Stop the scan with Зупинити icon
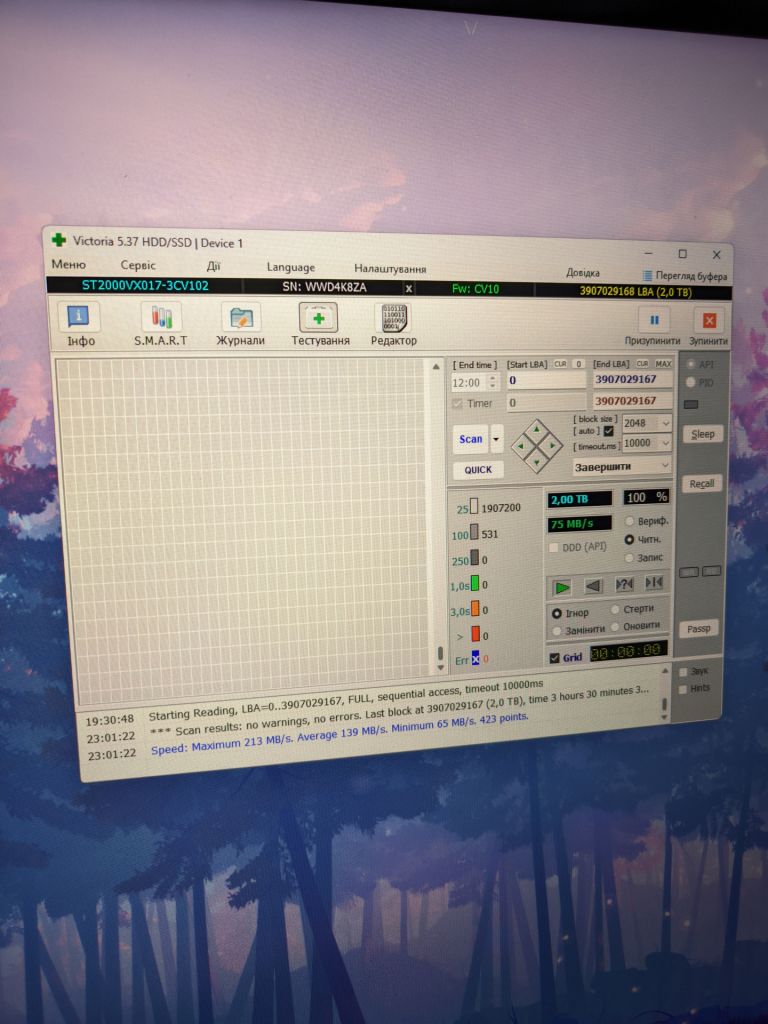The width and height of the screenshot is (768, 1024). pyautogui.click(x=709, y=319)
